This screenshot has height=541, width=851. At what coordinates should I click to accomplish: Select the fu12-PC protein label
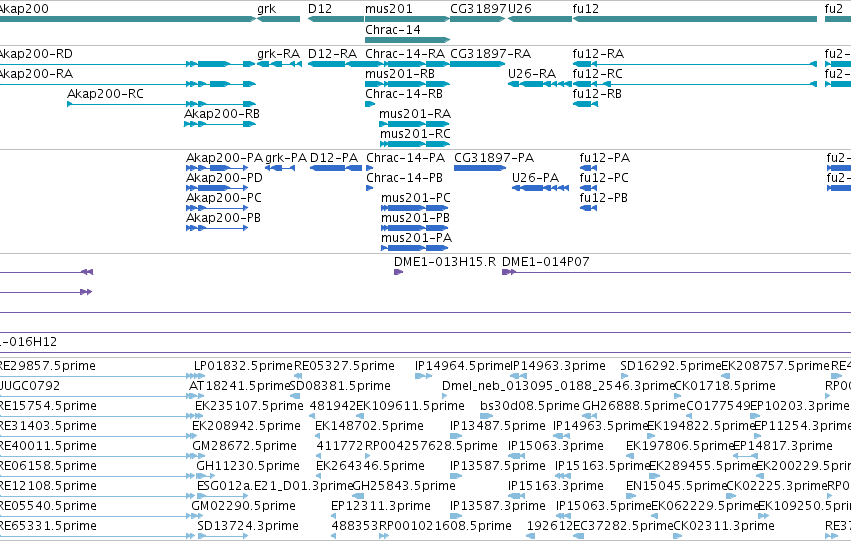coord(604,178)
